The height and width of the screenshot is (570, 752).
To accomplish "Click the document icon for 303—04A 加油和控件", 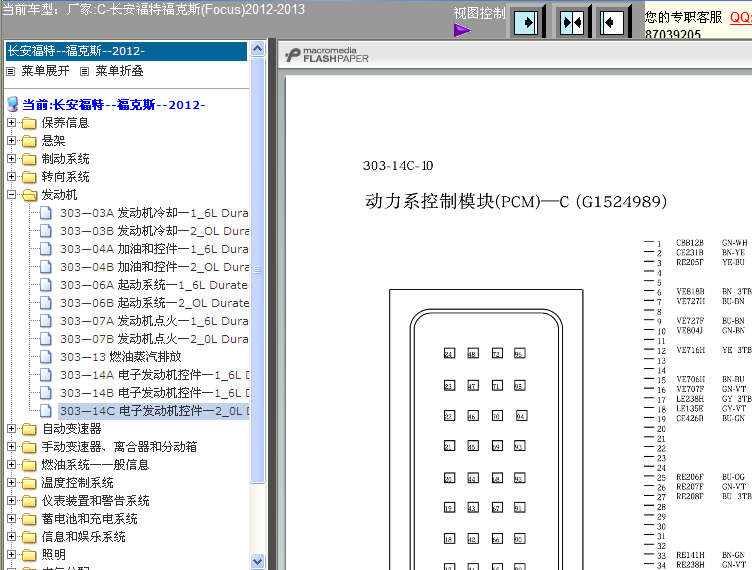I will (46, 249).
